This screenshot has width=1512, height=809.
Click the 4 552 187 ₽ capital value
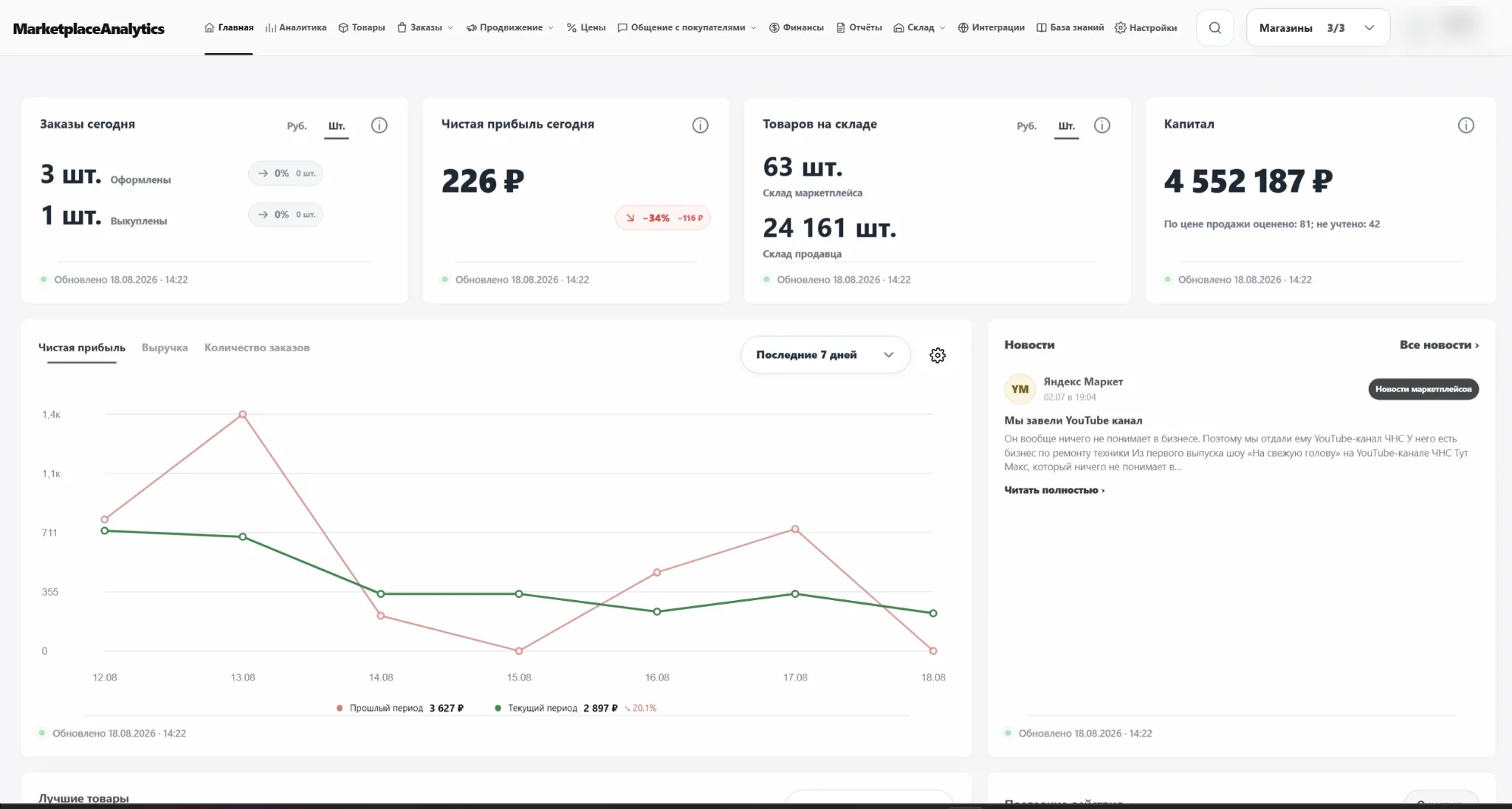(x=1248, y=181)
